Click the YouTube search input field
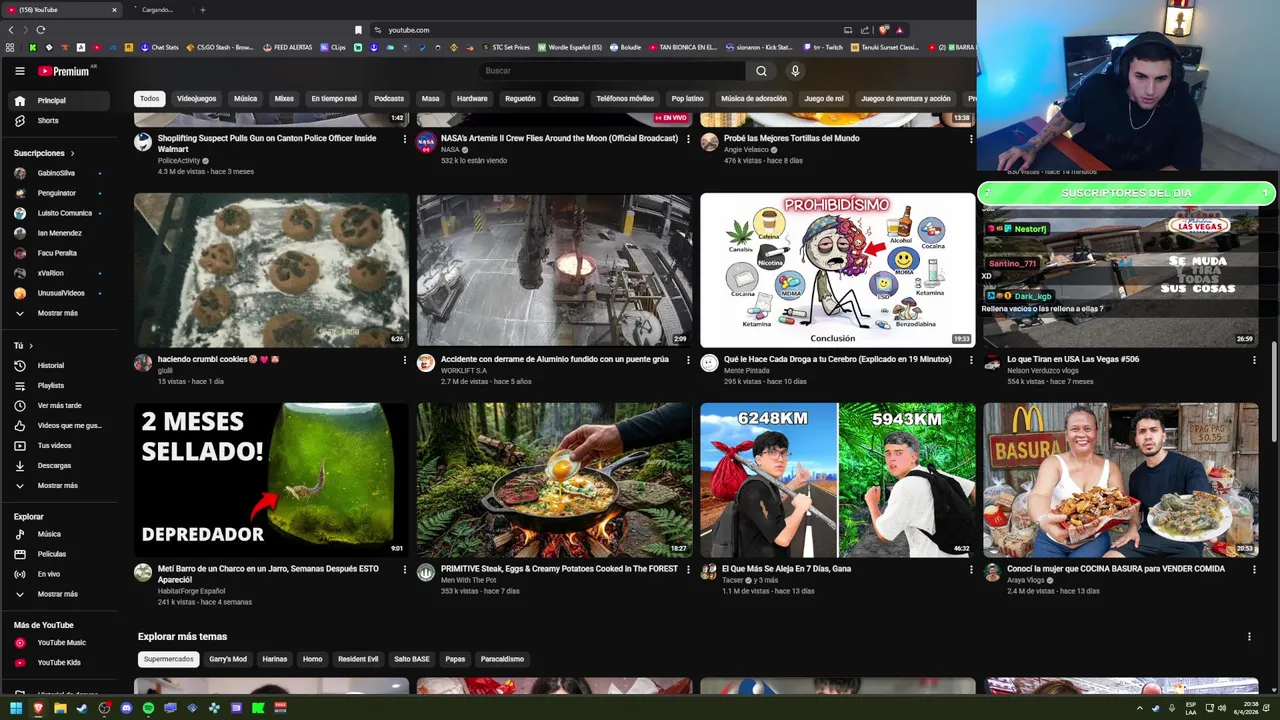 (x=612, y=71)
